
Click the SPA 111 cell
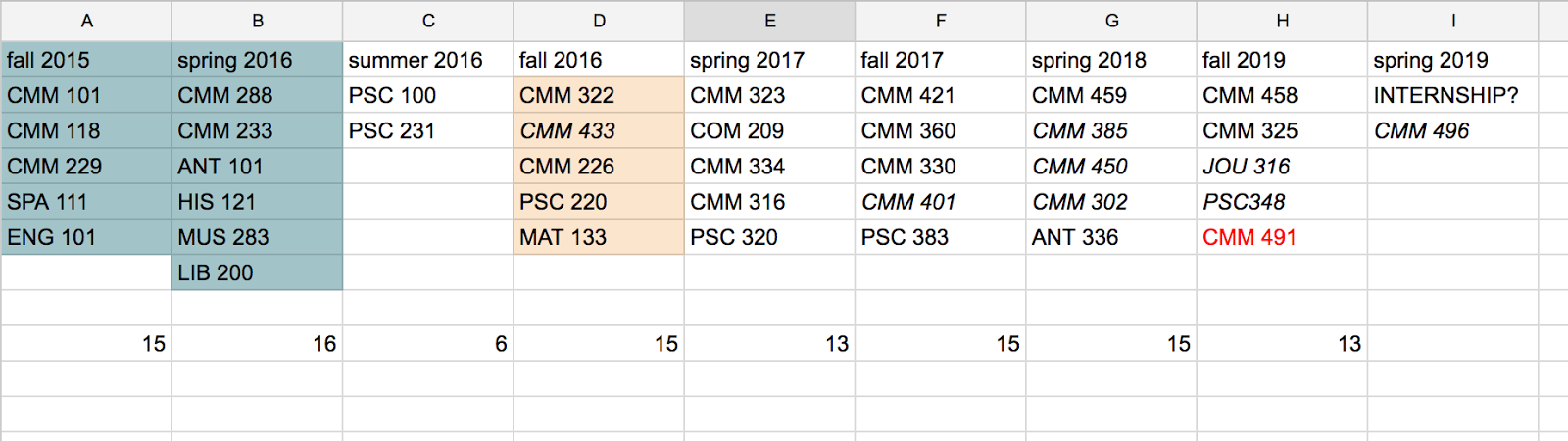tap(86, 202)
